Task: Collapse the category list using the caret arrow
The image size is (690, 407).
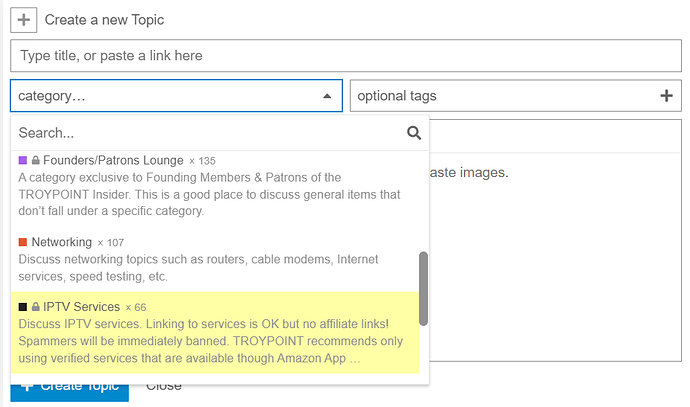Action: click(x=327, y=96)
